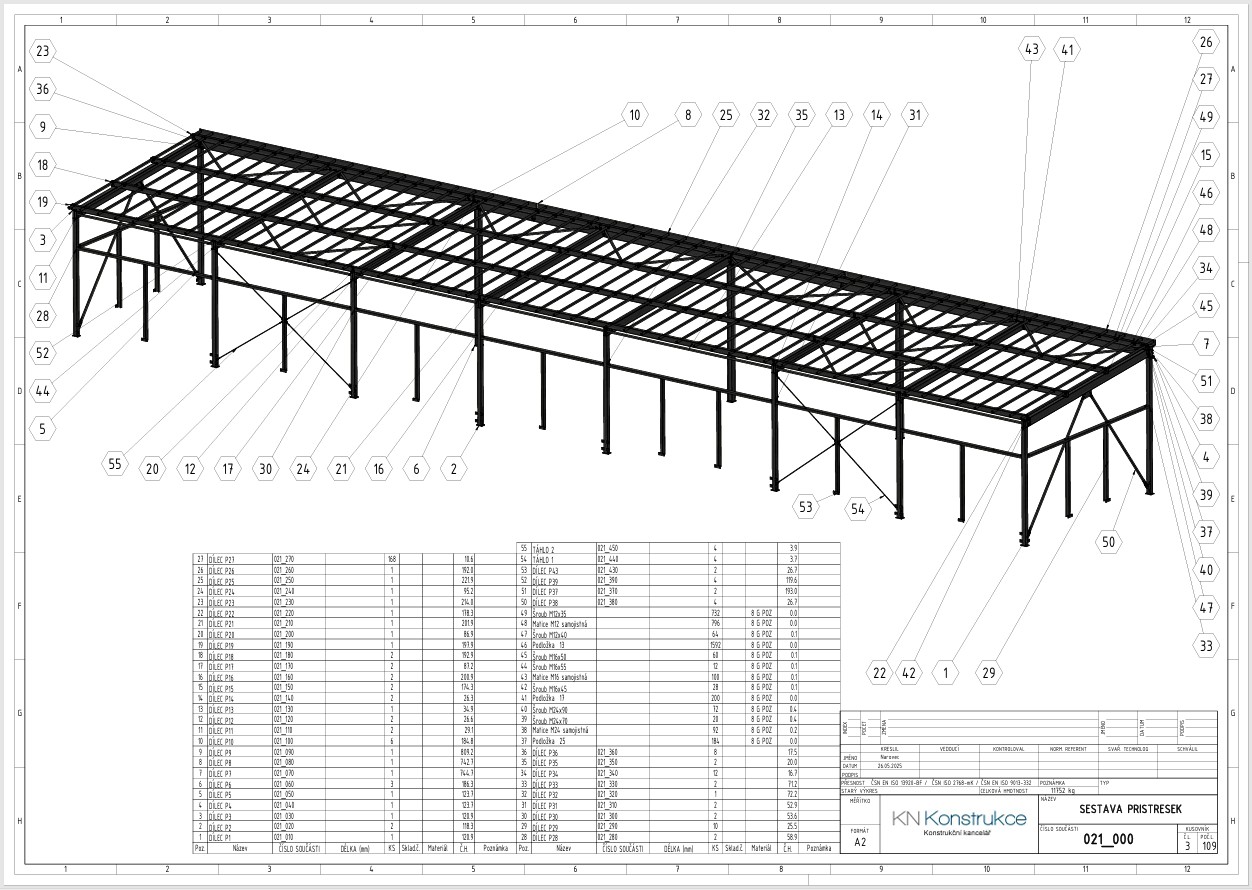1252x890 pixels.
Task: Click the part number 021_000 field
Action: pos(1108,840)
